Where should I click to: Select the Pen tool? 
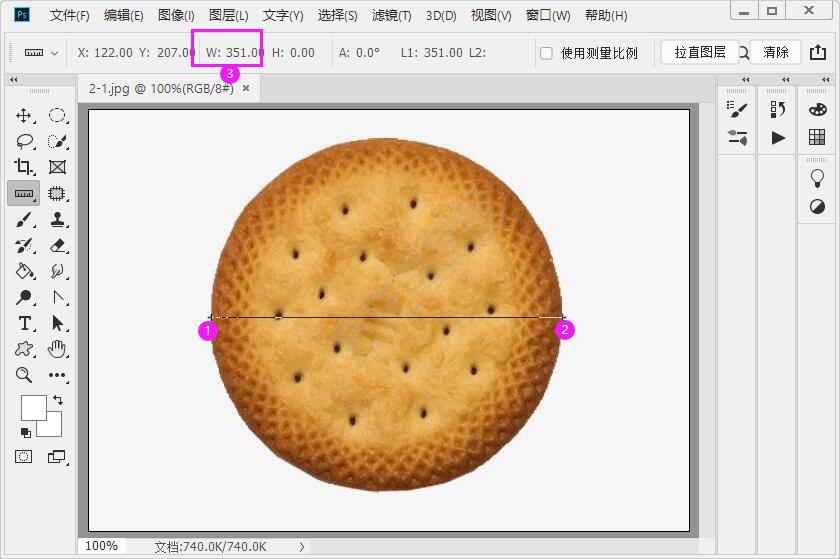(x=58, y=297)
